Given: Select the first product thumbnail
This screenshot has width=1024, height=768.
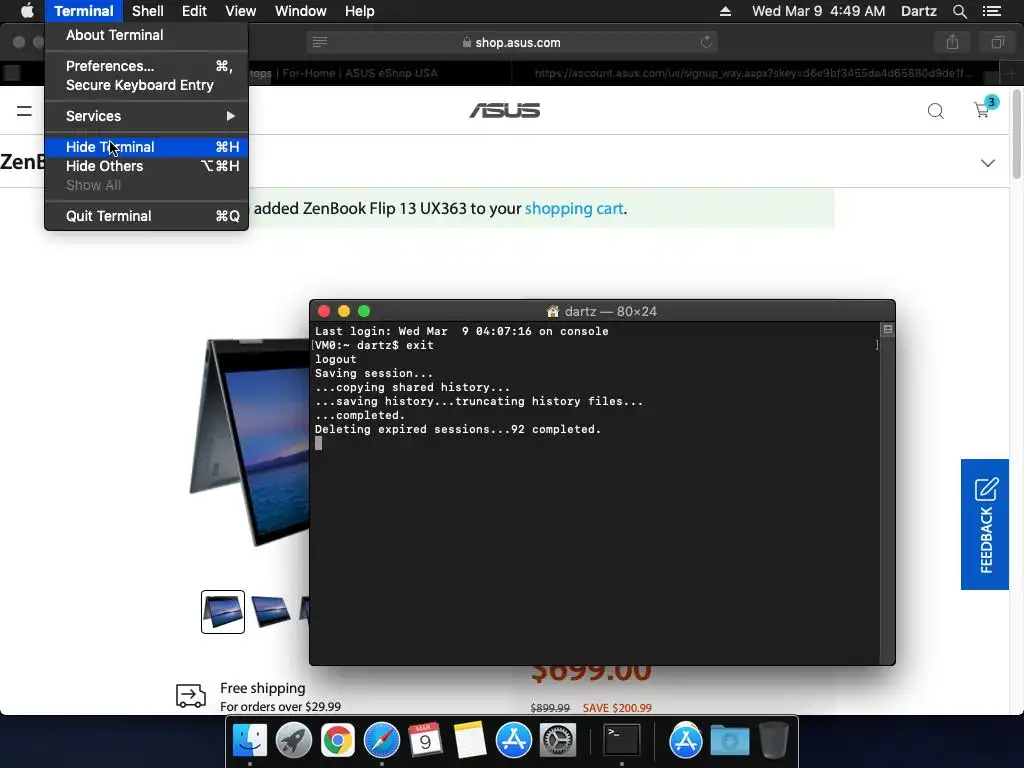Looking at the screenshot, I should [223, 612].
